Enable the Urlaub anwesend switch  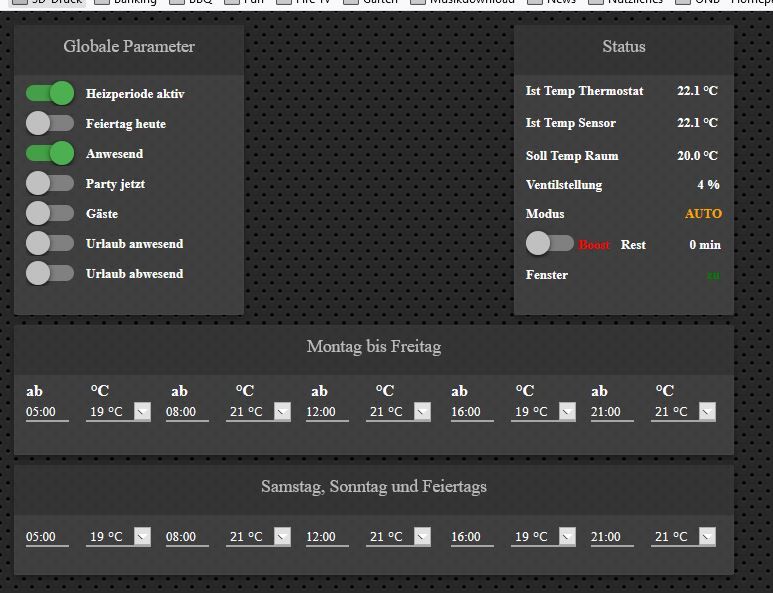click(x=50, y=243)
